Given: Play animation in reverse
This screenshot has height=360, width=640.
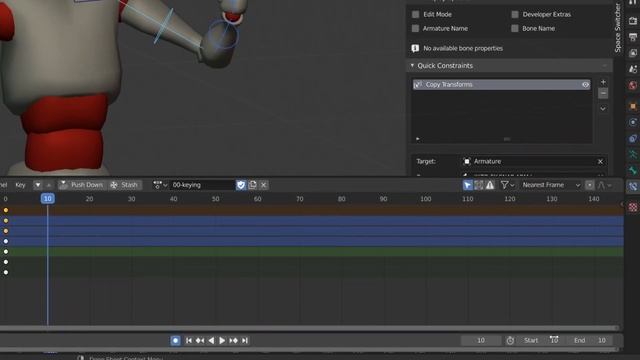Looking at the screenshot, I should (x=211, y=340).
